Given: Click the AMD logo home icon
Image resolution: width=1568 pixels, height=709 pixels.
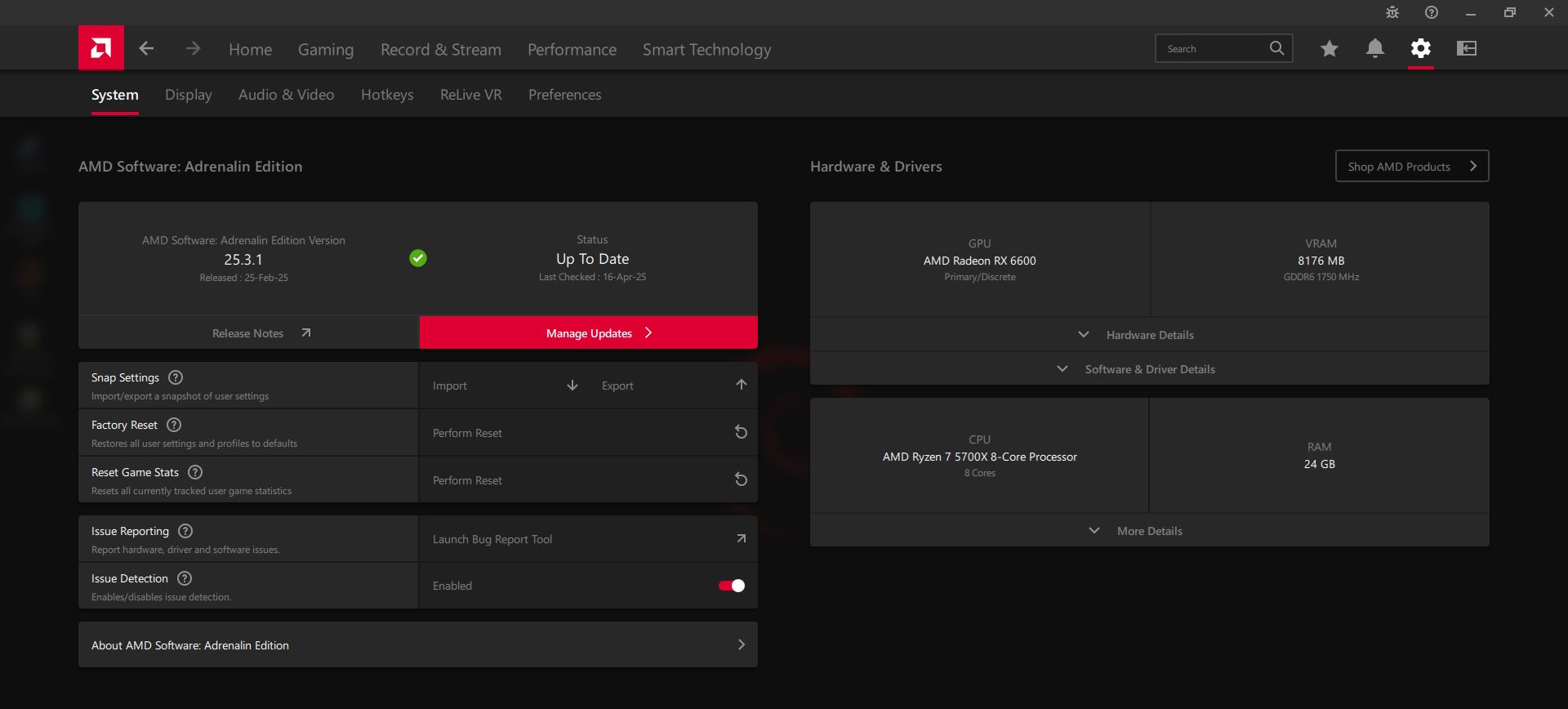Looking at the screenshot, I should tap(101, 48).
